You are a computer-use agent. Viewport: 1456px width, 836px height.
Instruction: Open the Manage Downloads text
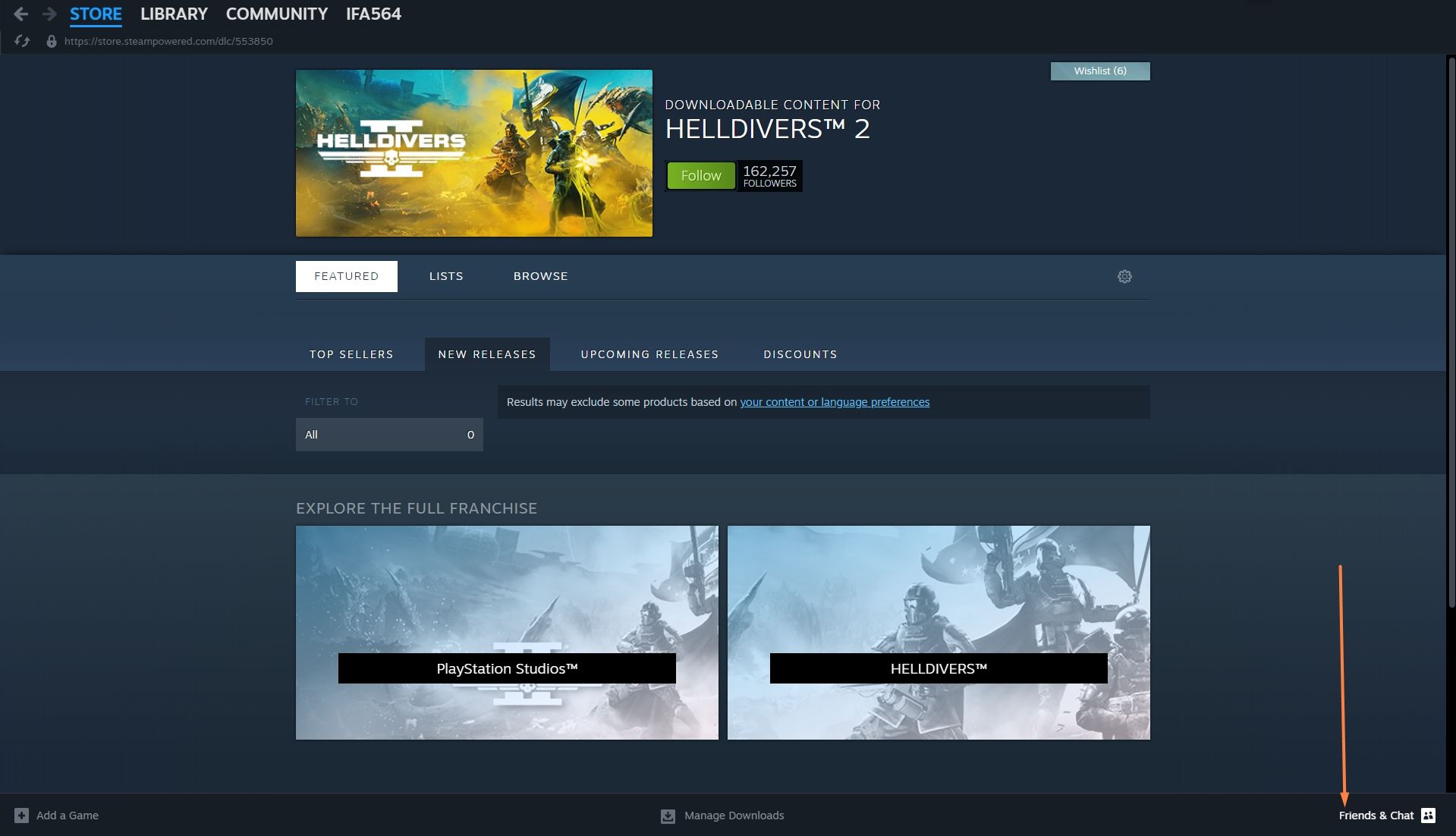click(734, 816)
